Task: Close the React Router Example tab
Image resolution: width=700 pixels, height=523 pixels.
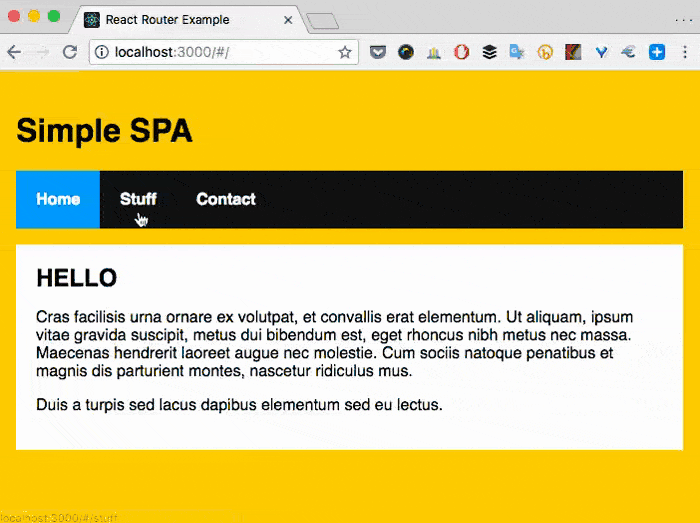Action: click(x=288, y=20)
